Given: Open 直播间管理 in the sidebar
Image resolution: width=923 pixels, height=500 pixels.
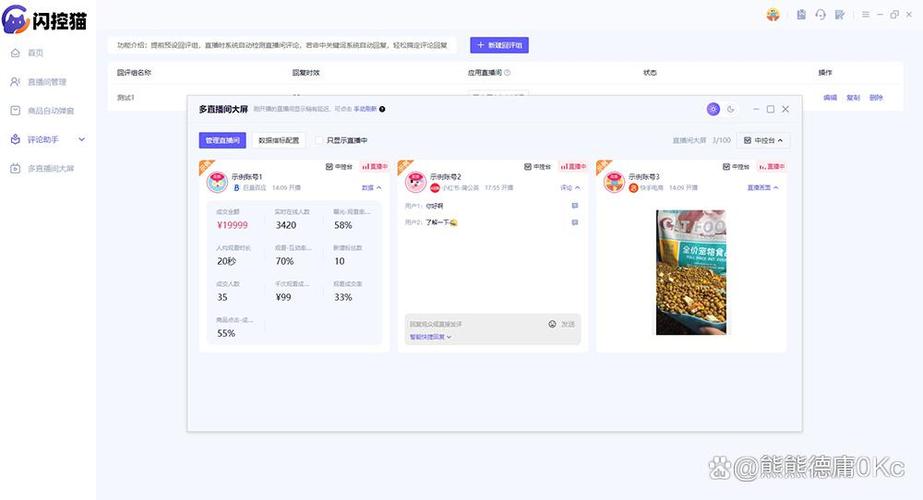Looking at the screenshot, I should tap(47, 82).
